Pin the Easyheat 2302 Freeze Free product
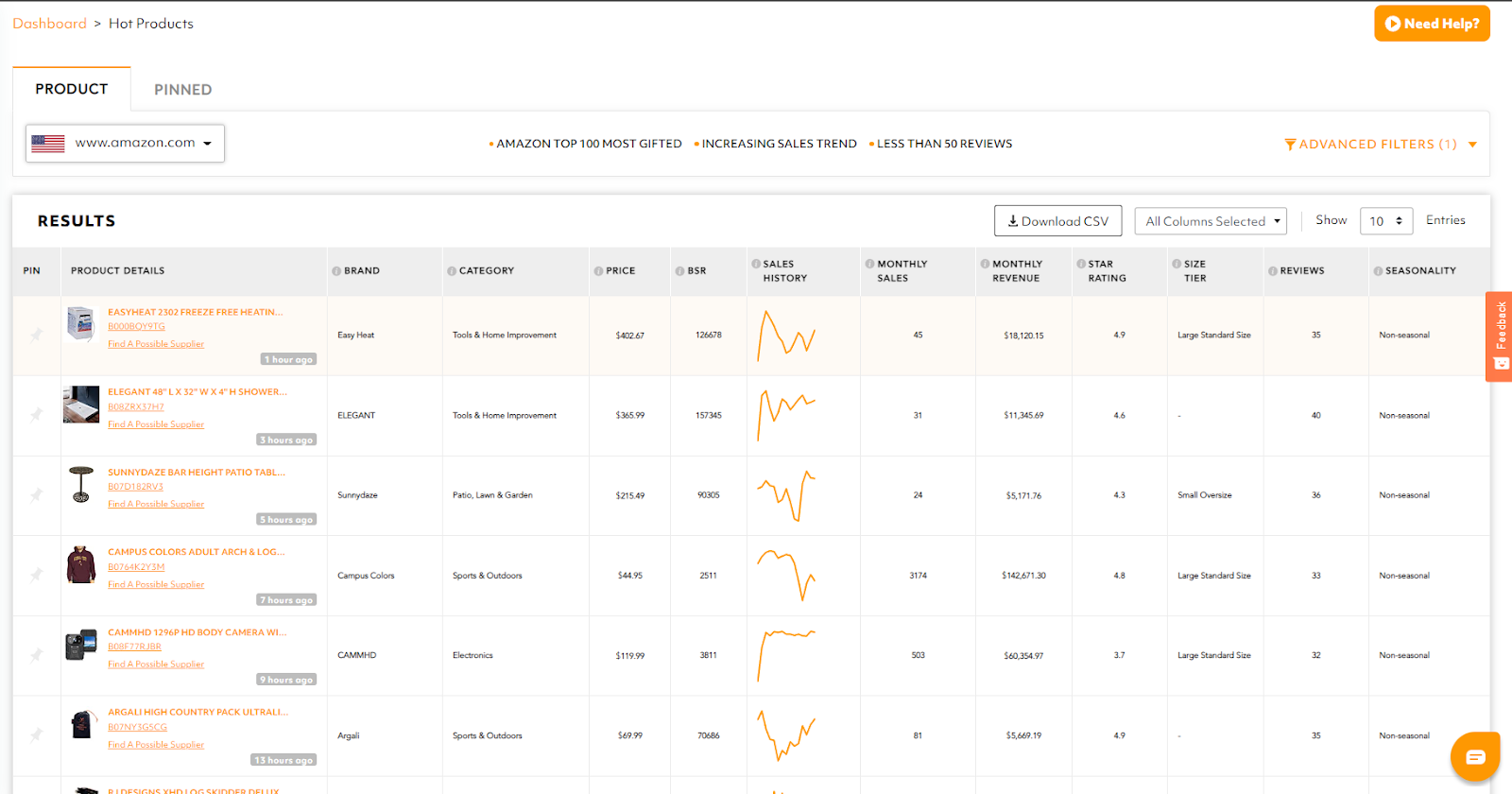Screen dimensions: 1512x794 [x=36, y=335]
